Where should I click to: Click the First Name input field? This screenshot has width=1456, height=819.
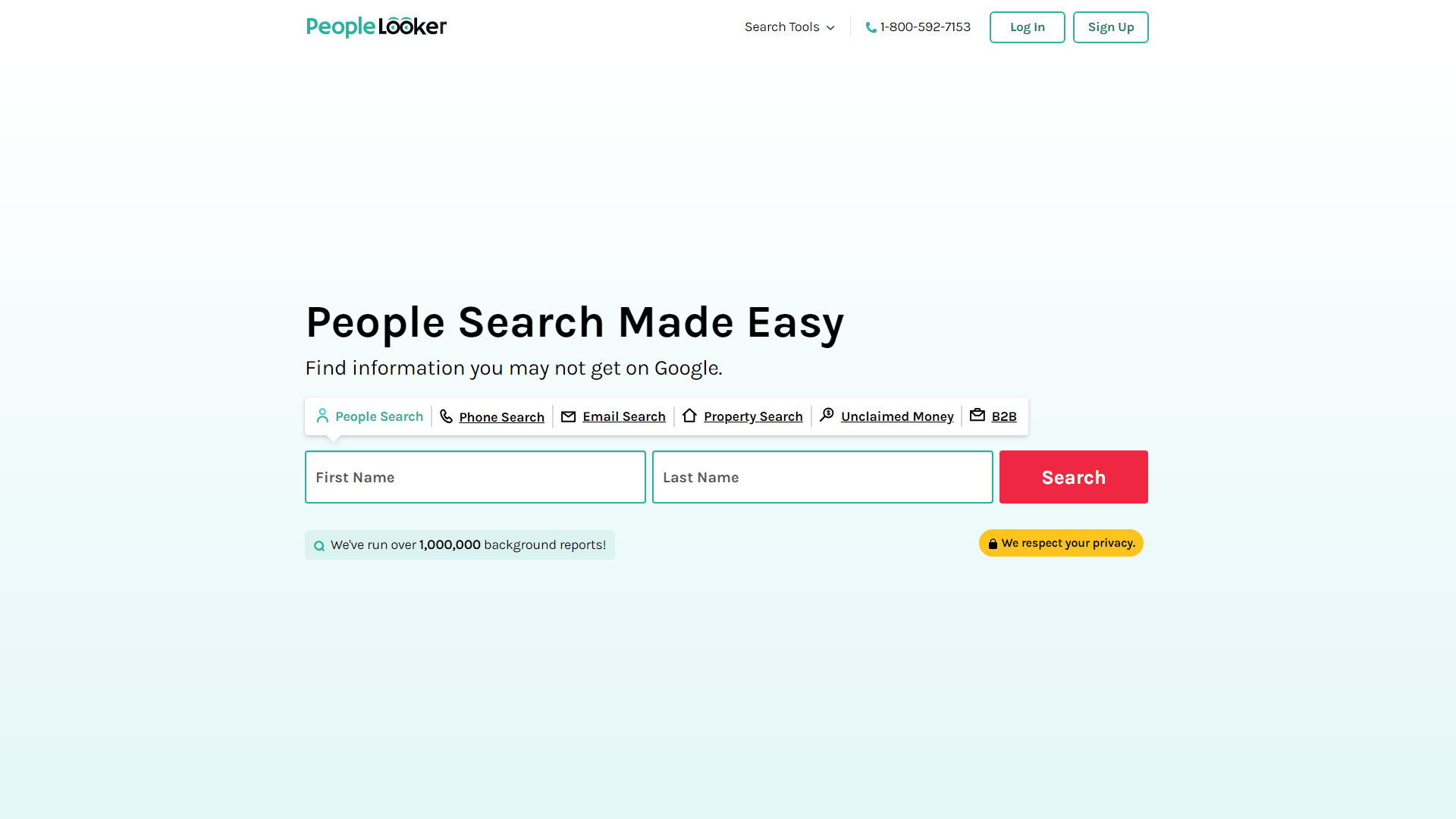(475, 477)
